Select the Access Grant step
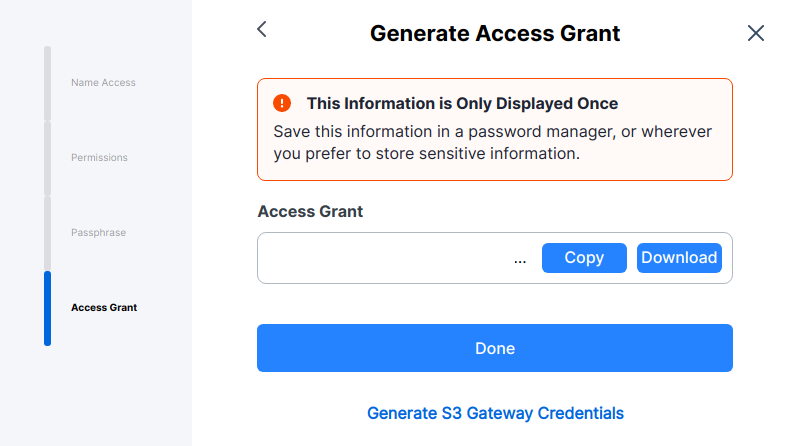 click(104, 308)
